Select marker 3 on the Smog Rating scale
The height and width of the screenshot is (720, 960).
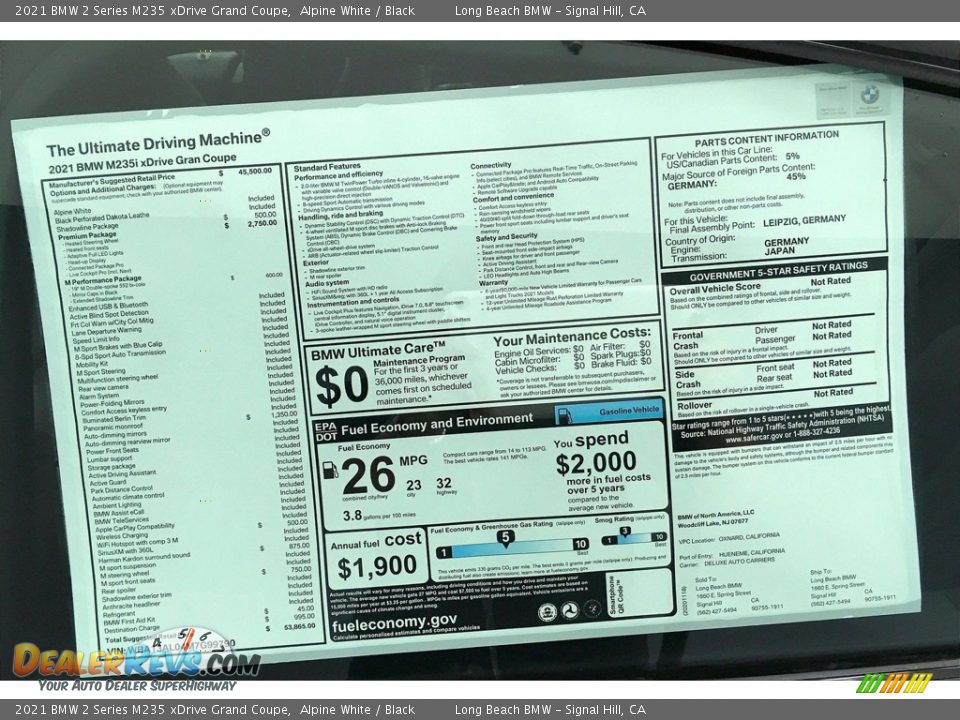click(624, 532)
